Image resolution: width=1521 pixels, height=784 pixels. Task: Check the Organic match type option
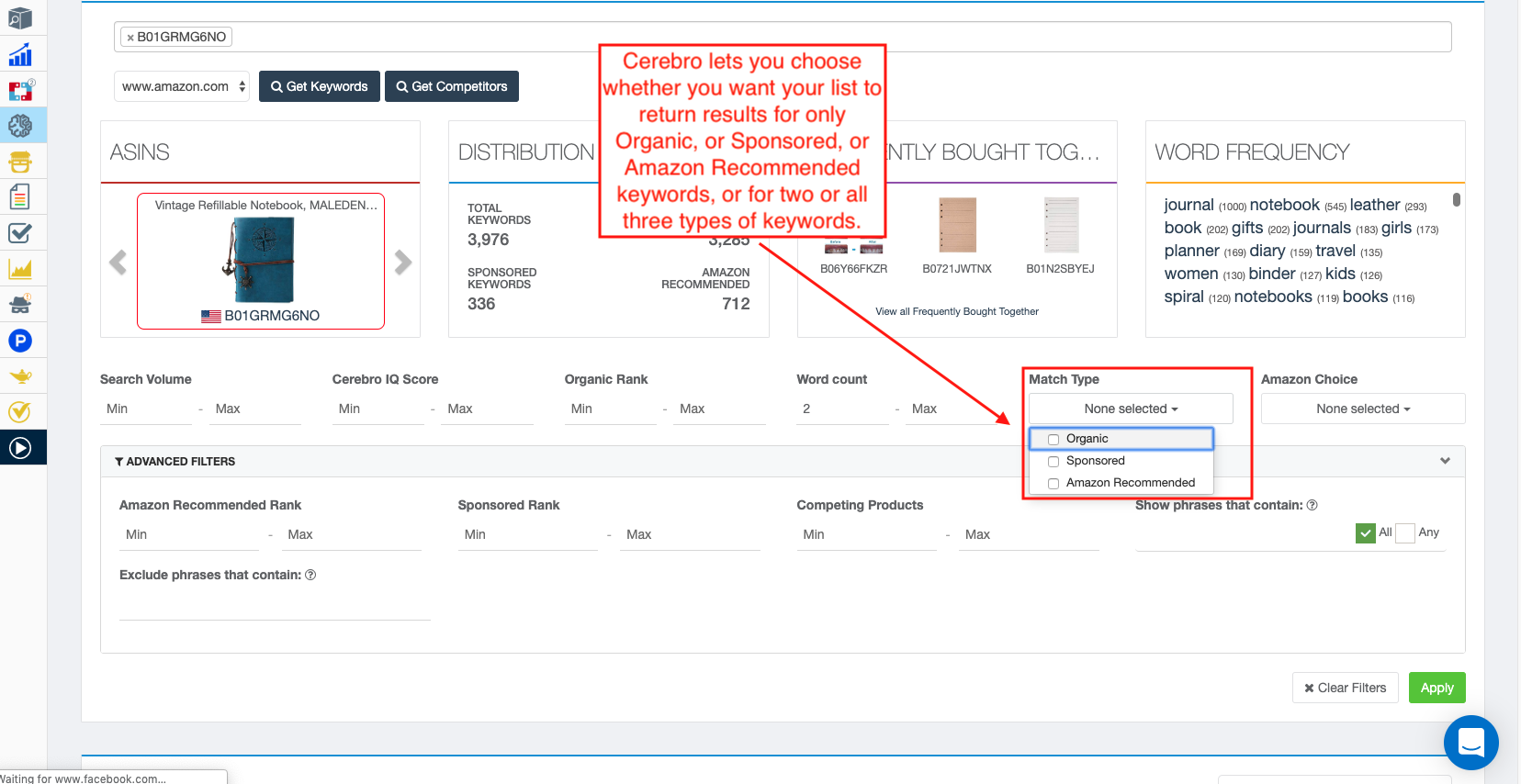1053,440
